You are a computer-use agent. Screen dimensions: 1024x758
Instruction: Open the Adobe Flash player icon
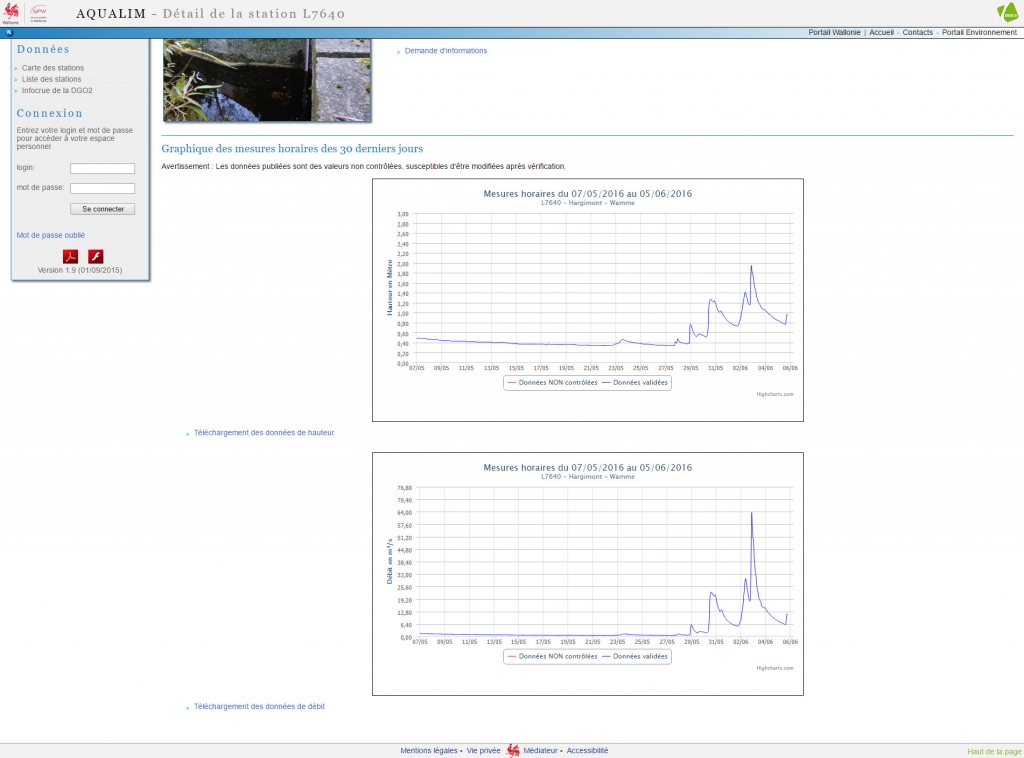click(96, 257)
